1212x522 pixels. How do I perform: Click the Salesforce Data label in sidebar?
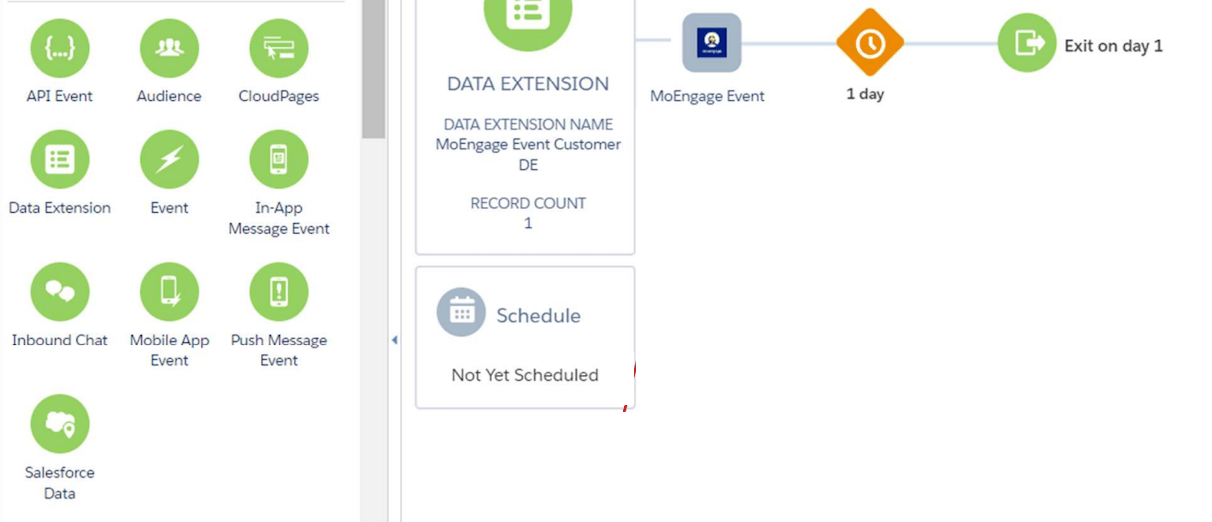point(60,483)
